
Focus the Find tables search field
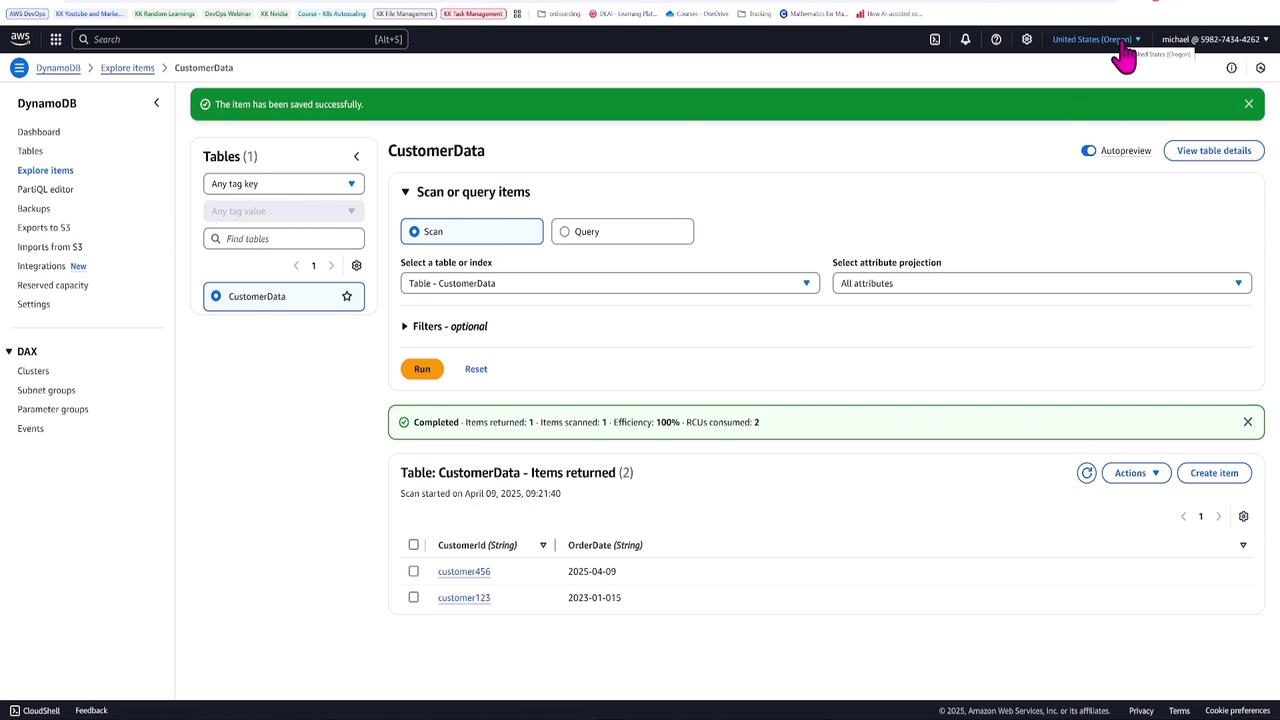[284, 239]
